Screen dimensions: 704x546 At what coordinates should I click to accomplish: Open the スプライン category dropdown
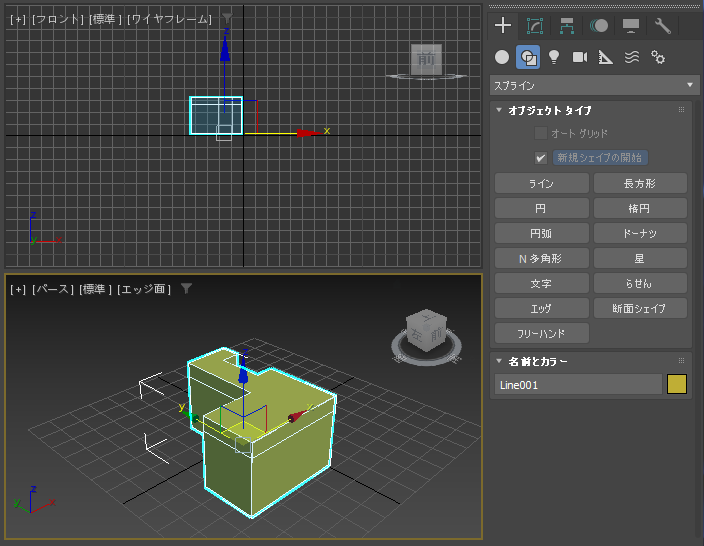point(594,85)
